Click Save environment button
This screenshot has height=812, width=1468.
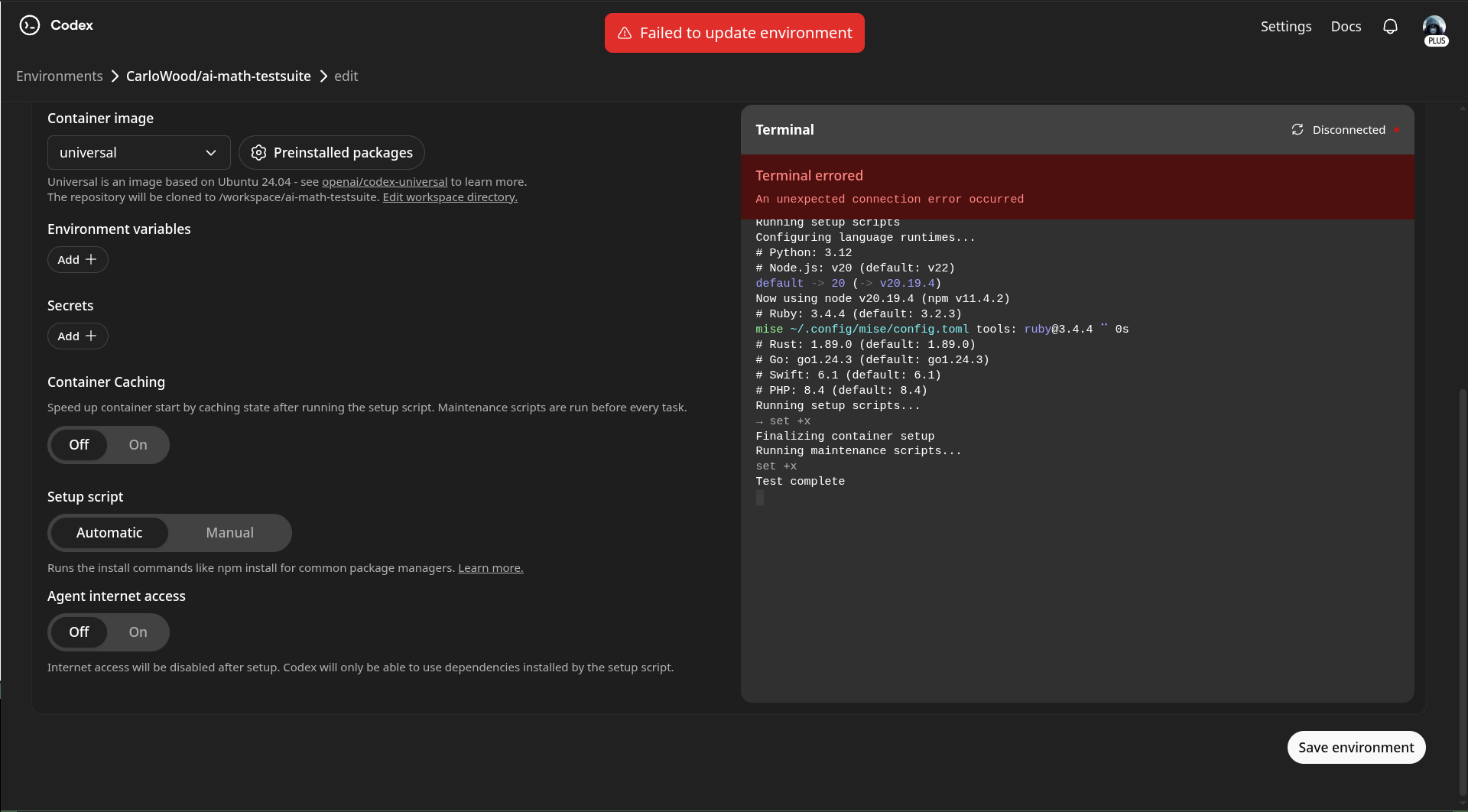pyautogui.click(x=1356, y=748)
